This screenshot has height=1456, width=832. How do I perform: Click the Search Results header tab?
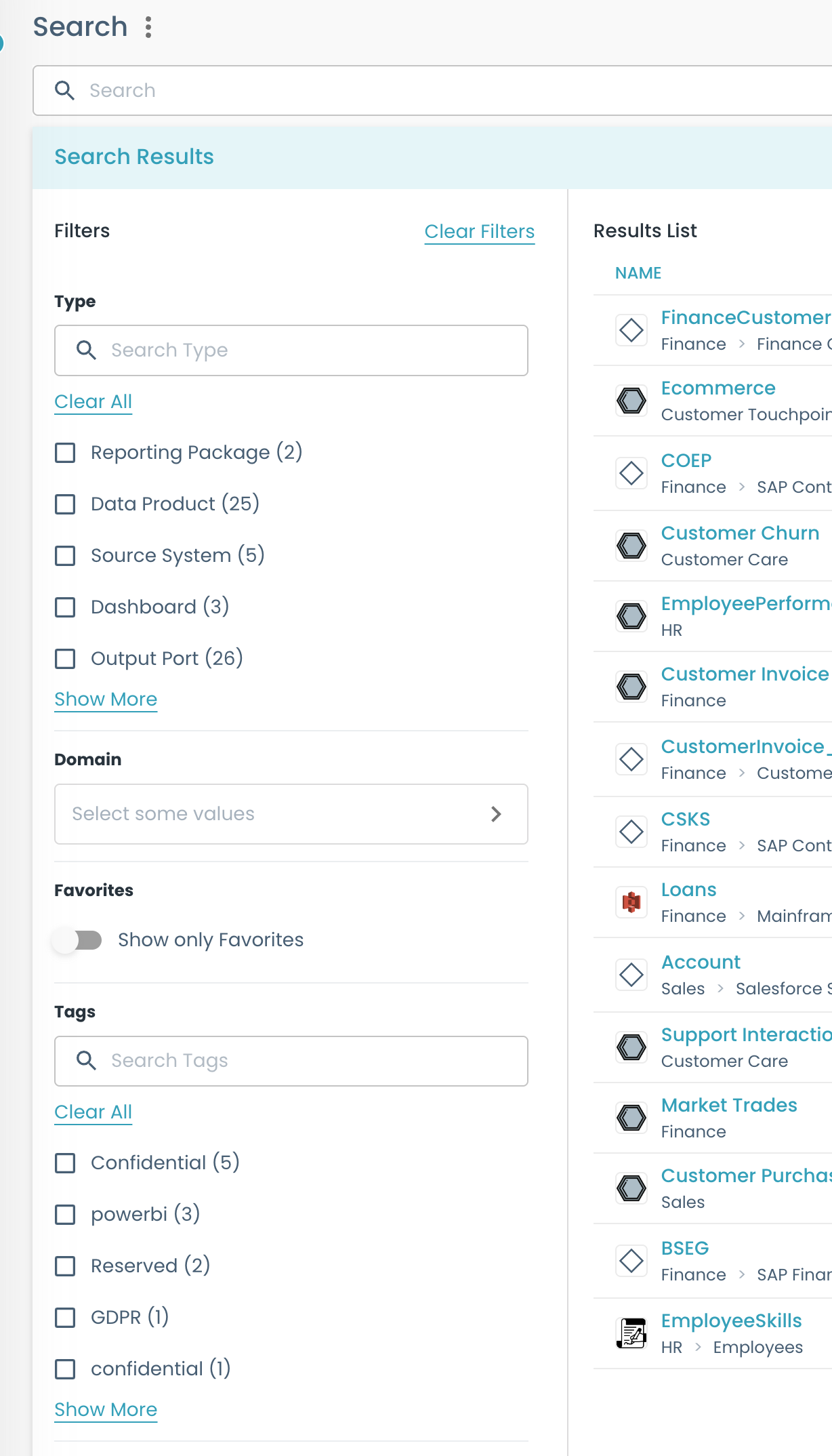pos(133,157)
